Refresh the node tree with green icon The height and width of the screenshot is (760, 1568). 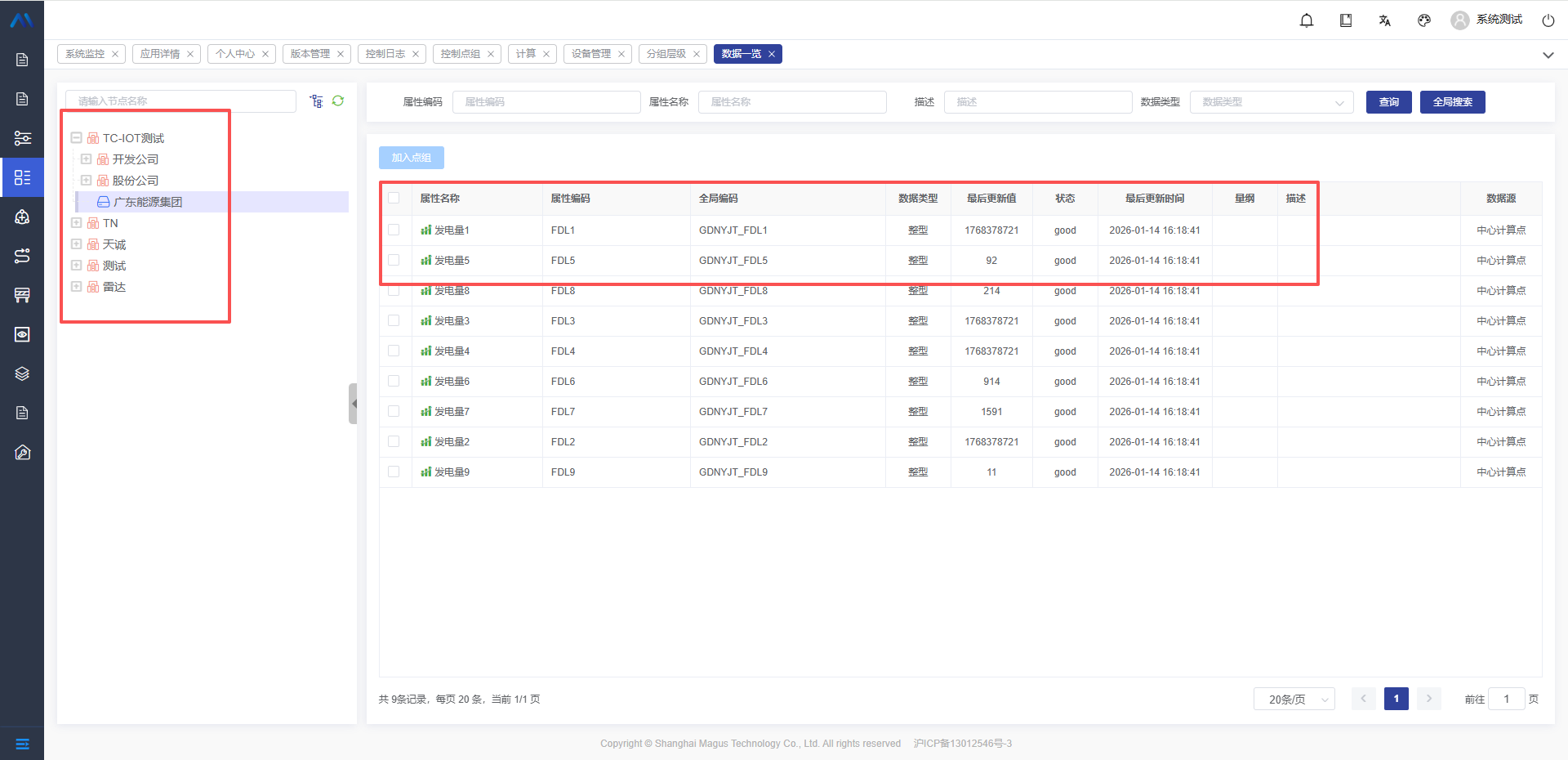(x=338, y=101)
